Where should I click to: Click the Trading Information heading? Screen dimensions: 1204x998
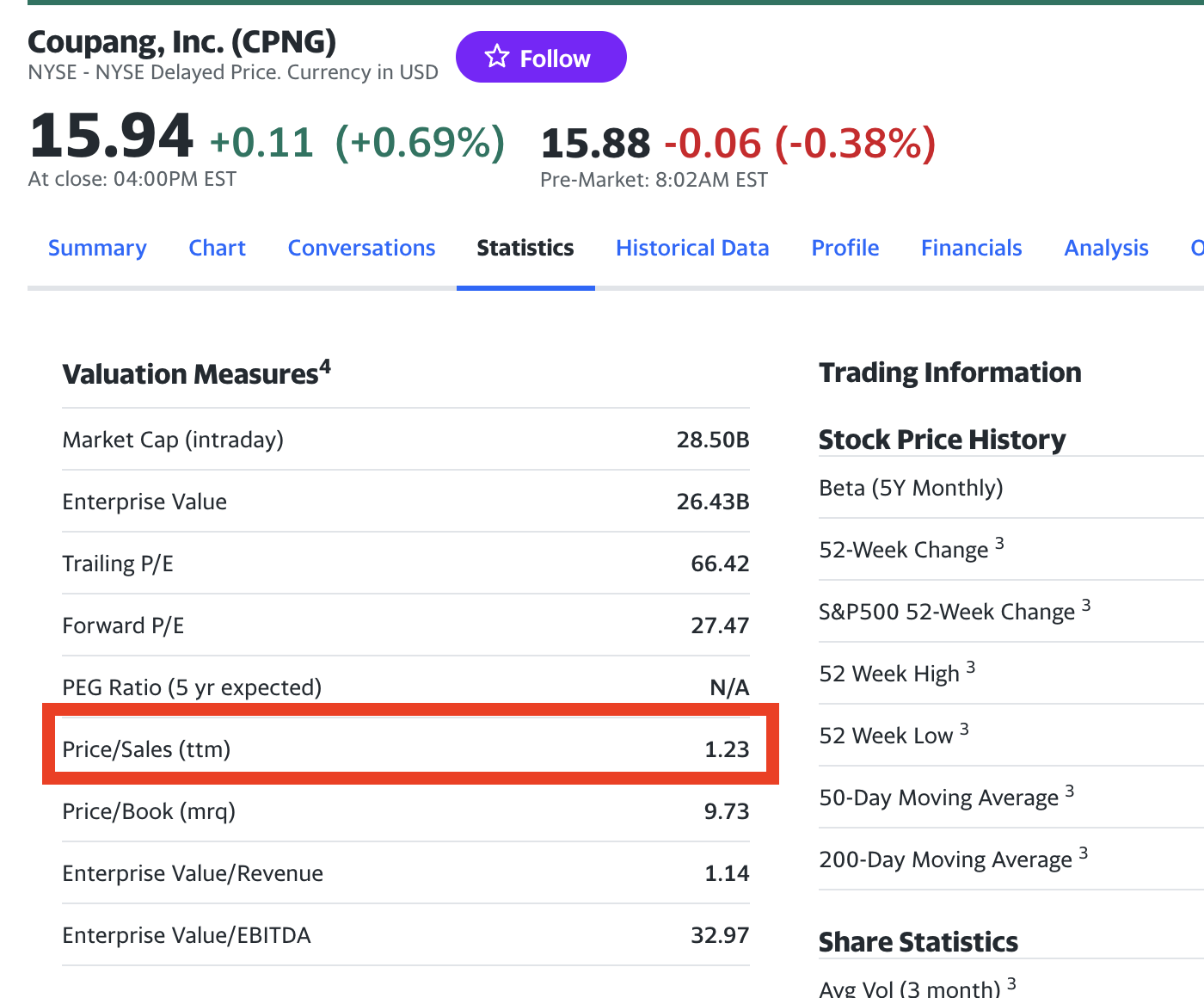coord(950,373)
